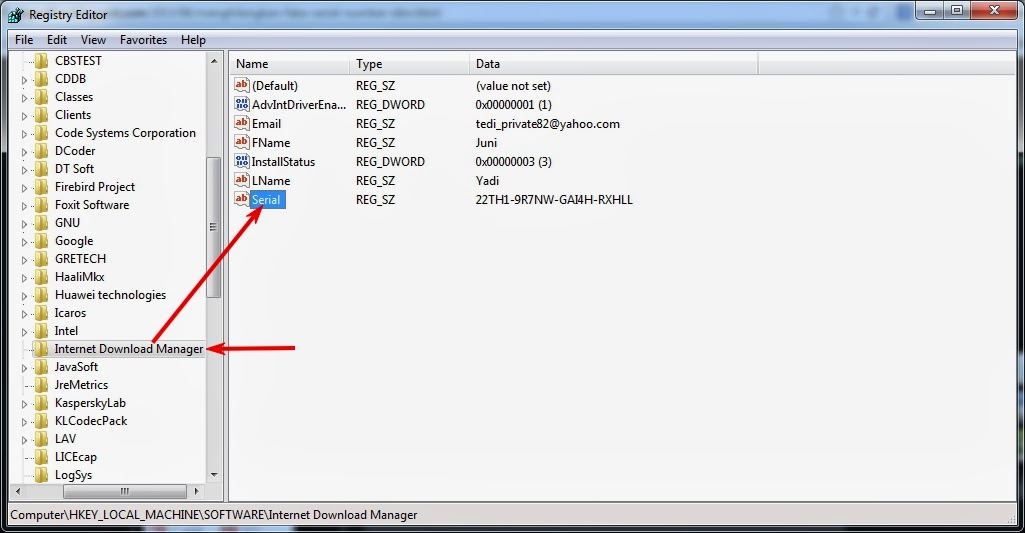Click the Google folder icon
This screenshot has width=1025, height=533.
click(41, 241)
